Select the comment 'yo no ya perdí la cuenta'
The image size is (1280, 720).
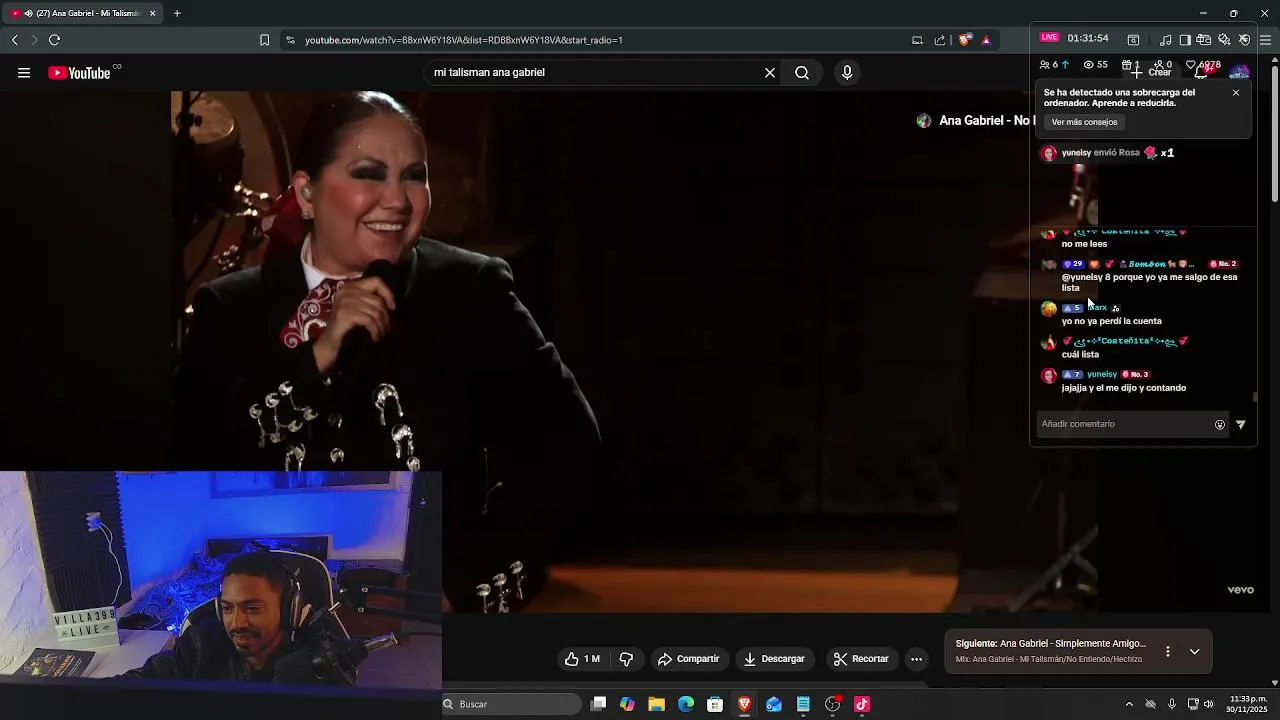click(1111, 321)
